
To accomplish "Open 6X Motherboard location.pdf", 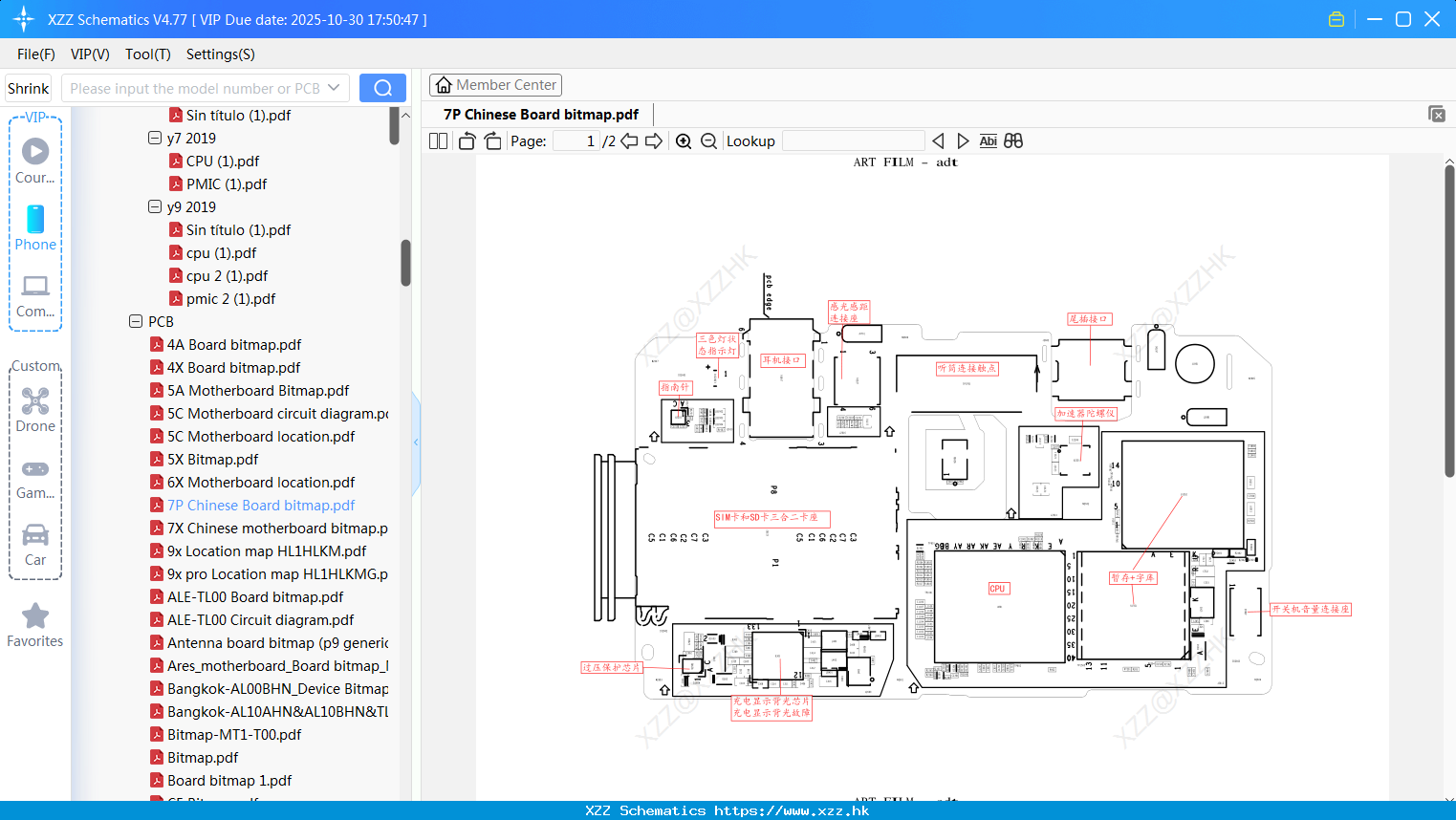I will click(x=261, y=482).
